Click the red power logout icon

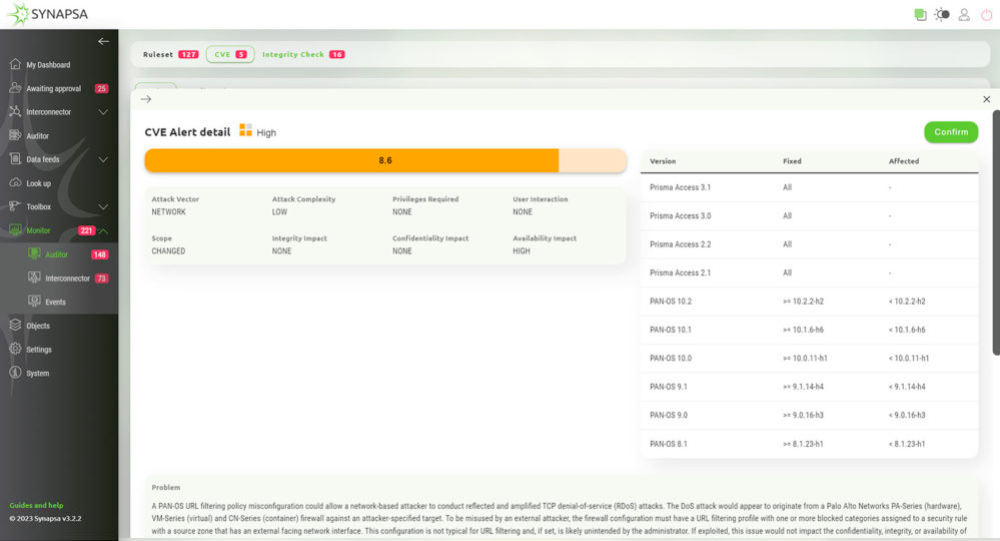pyautogui.click(x=987, y=14)
